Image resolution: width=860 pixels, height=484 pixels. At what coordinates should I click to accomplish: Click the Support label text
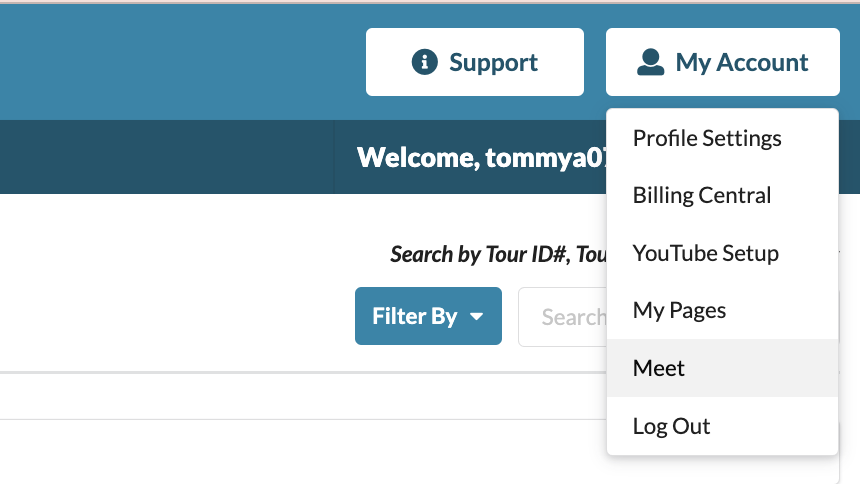point(493,63)
